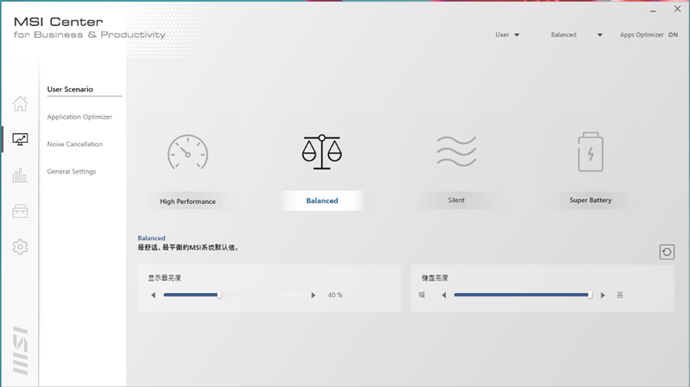Toggle Apps Optimizer ON switch

673,35
